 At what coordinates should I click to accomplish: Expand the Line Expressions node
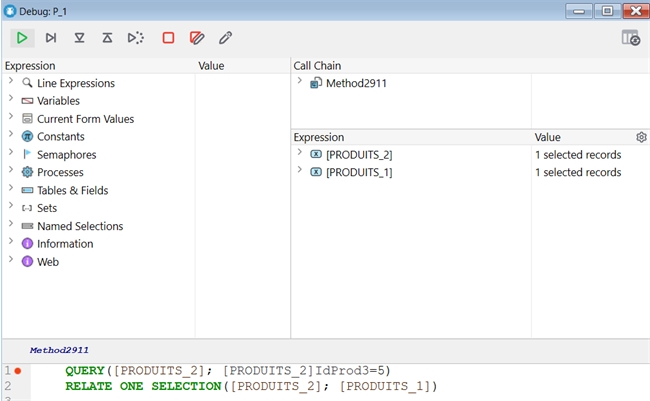coord(10,83)
